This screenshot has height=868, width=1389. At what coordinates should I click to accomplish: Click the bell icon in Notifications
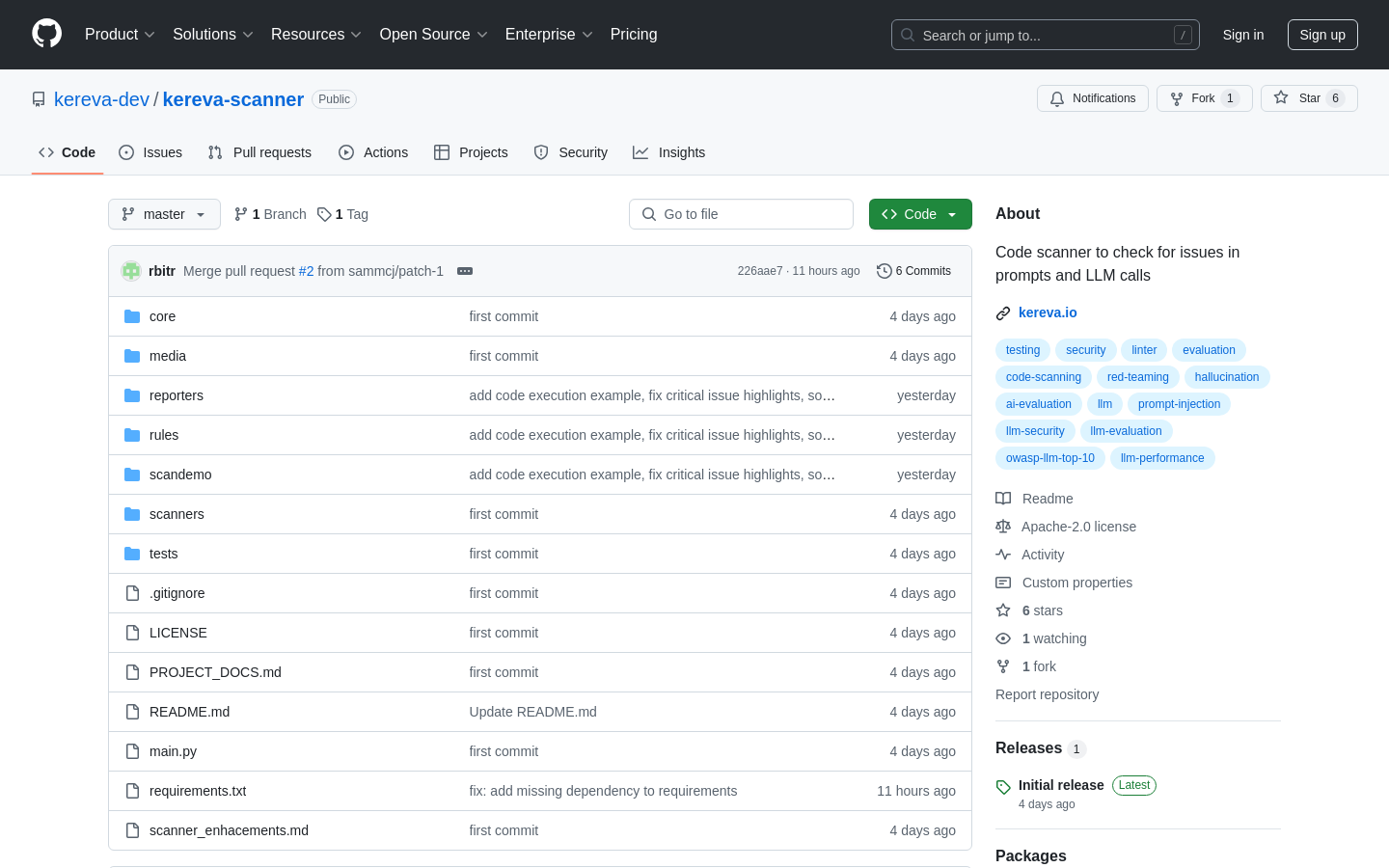tap(1057, 98)
